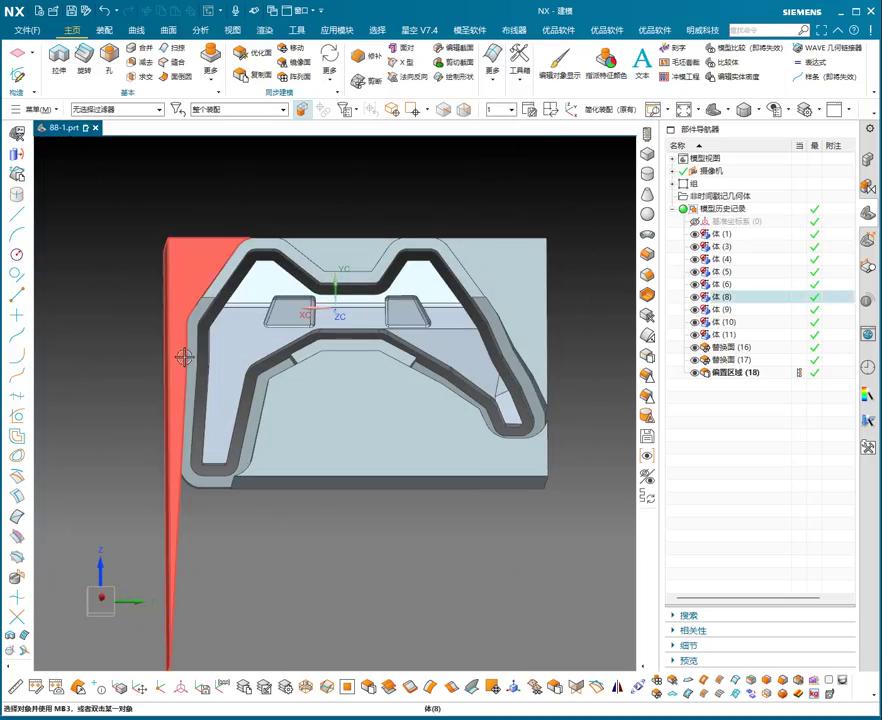Select 体 (10) in the part navigator

723,322
